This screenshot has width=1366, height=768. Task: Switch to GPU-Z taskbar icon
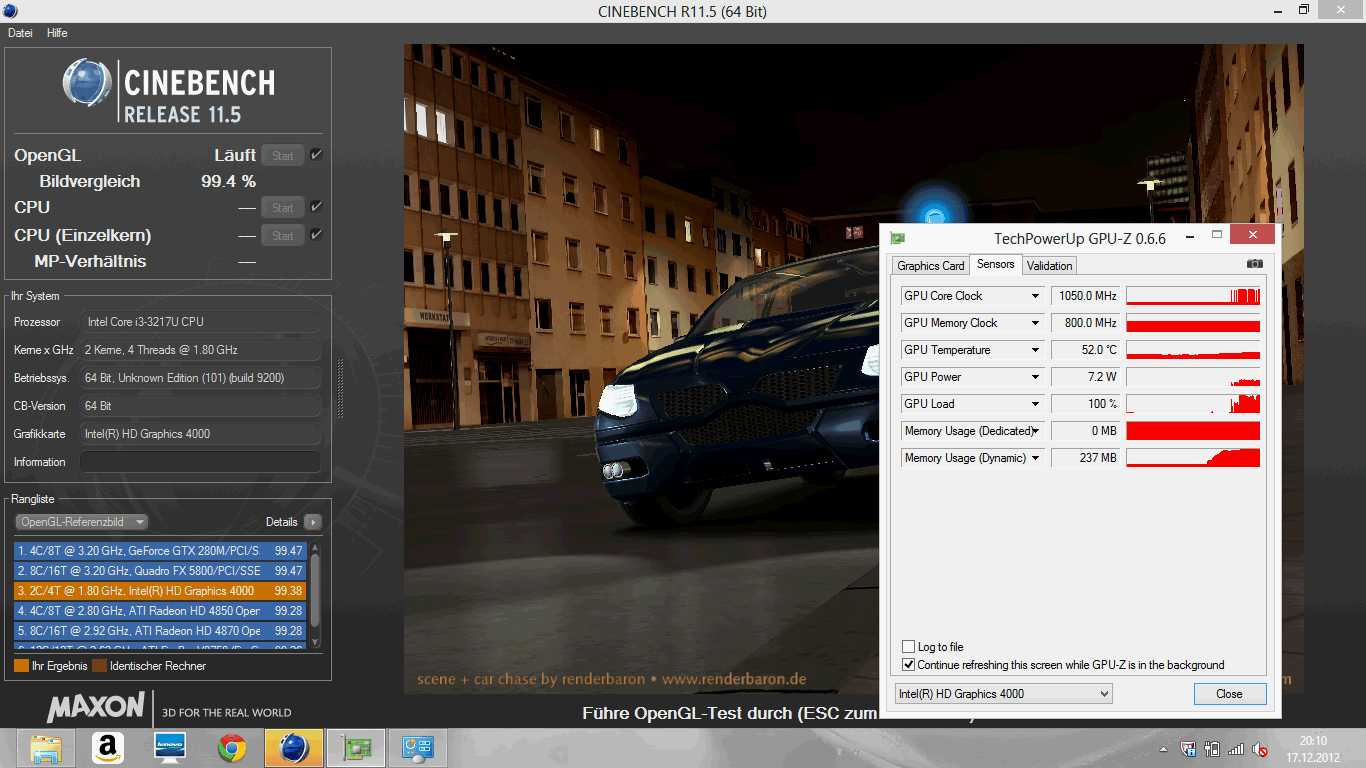(356, 747)
